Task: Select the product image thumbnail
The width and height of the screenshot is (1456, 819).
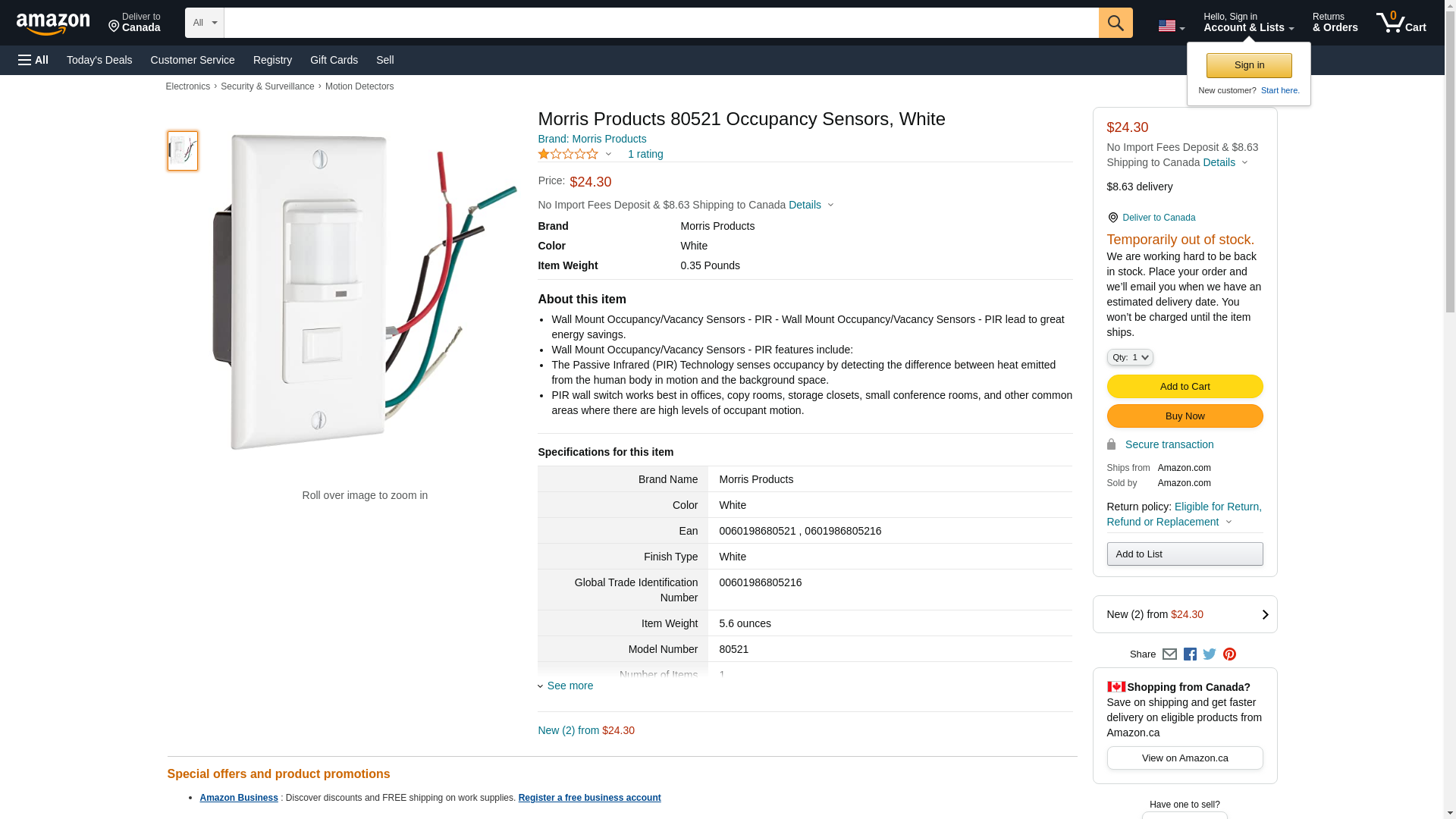Action: pos(183,150)
